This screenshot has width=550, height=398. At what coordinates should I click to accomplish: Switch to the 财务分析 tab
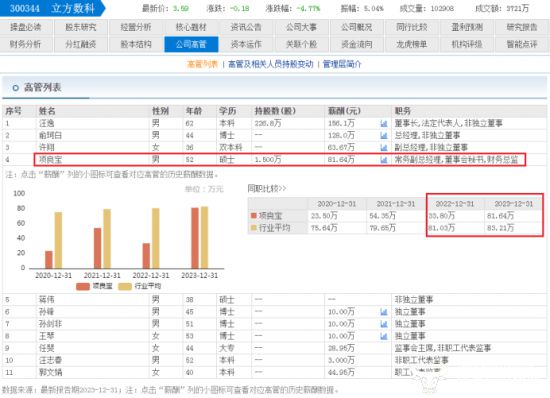[26, 44]
